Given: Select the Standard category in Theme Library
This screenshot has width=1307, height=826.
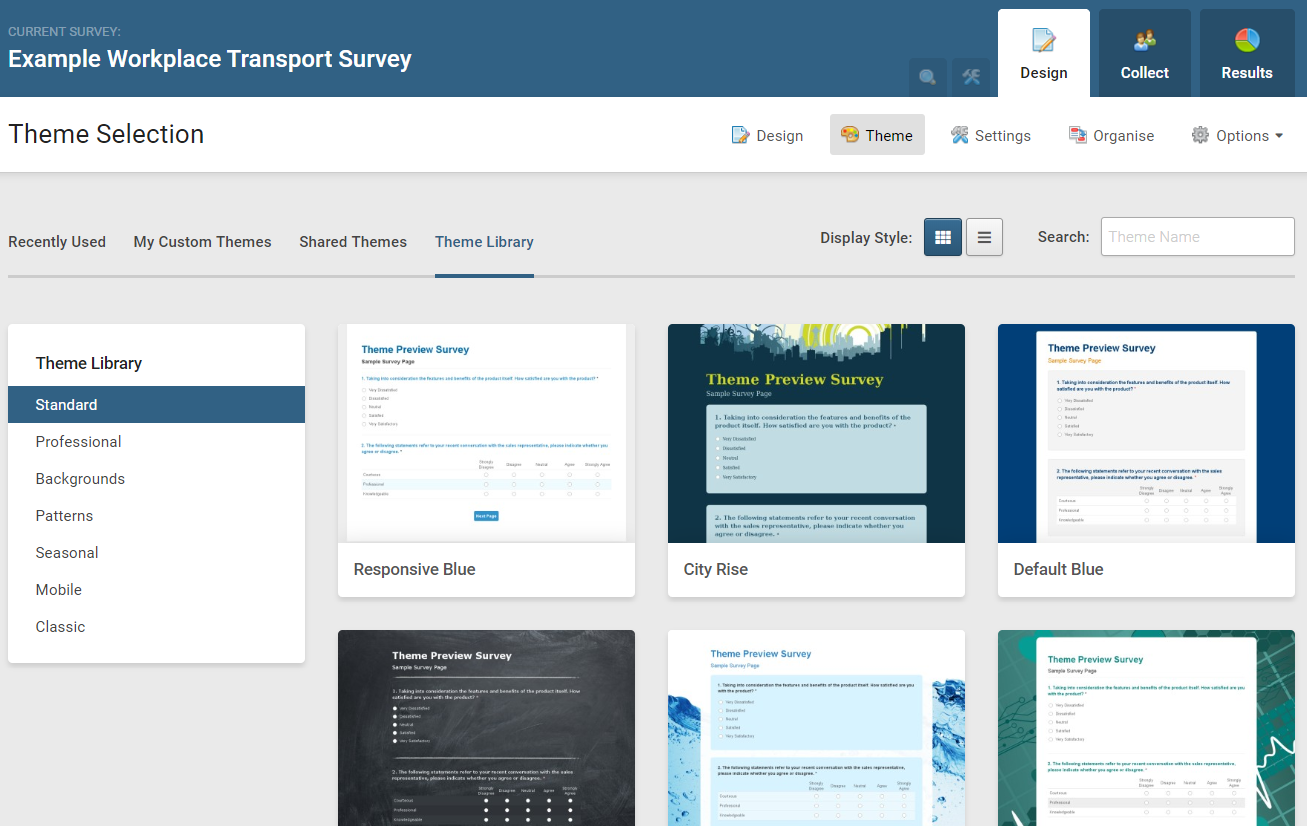Looking at the screenshot, I should coord(66,404).
